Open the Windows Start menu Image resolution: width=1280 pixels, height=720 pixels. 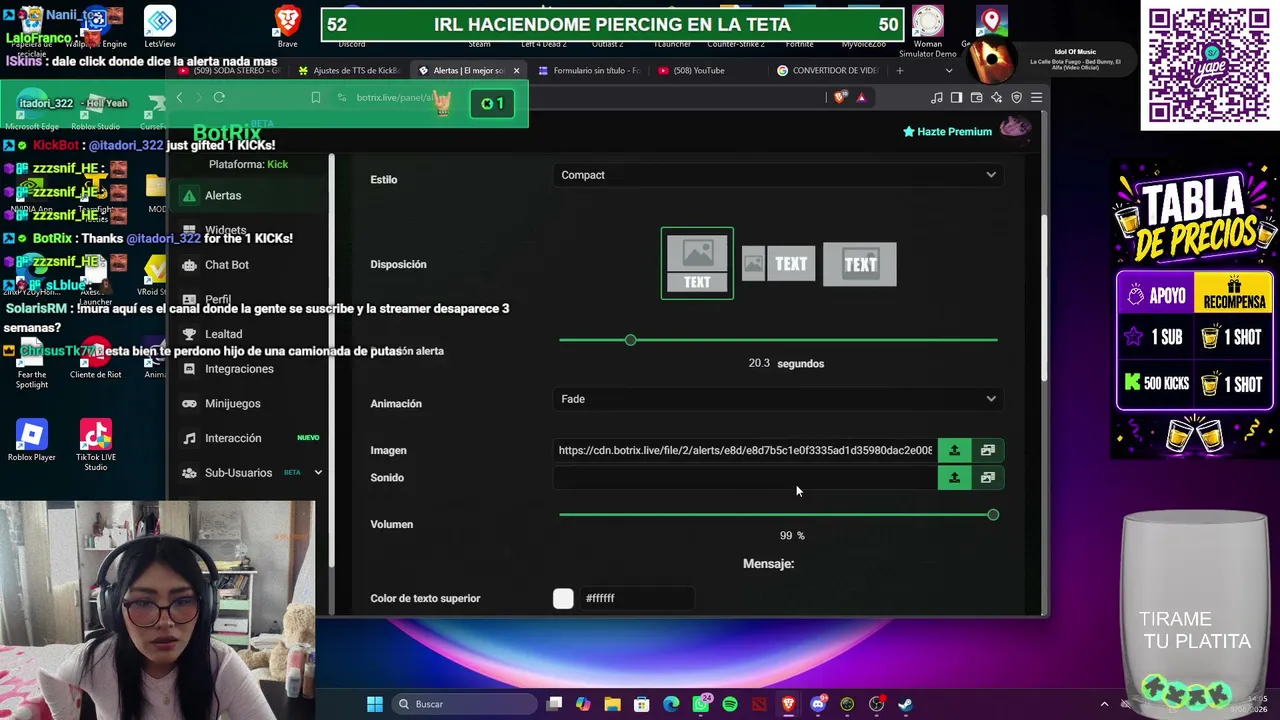click(x=375, y=704)
